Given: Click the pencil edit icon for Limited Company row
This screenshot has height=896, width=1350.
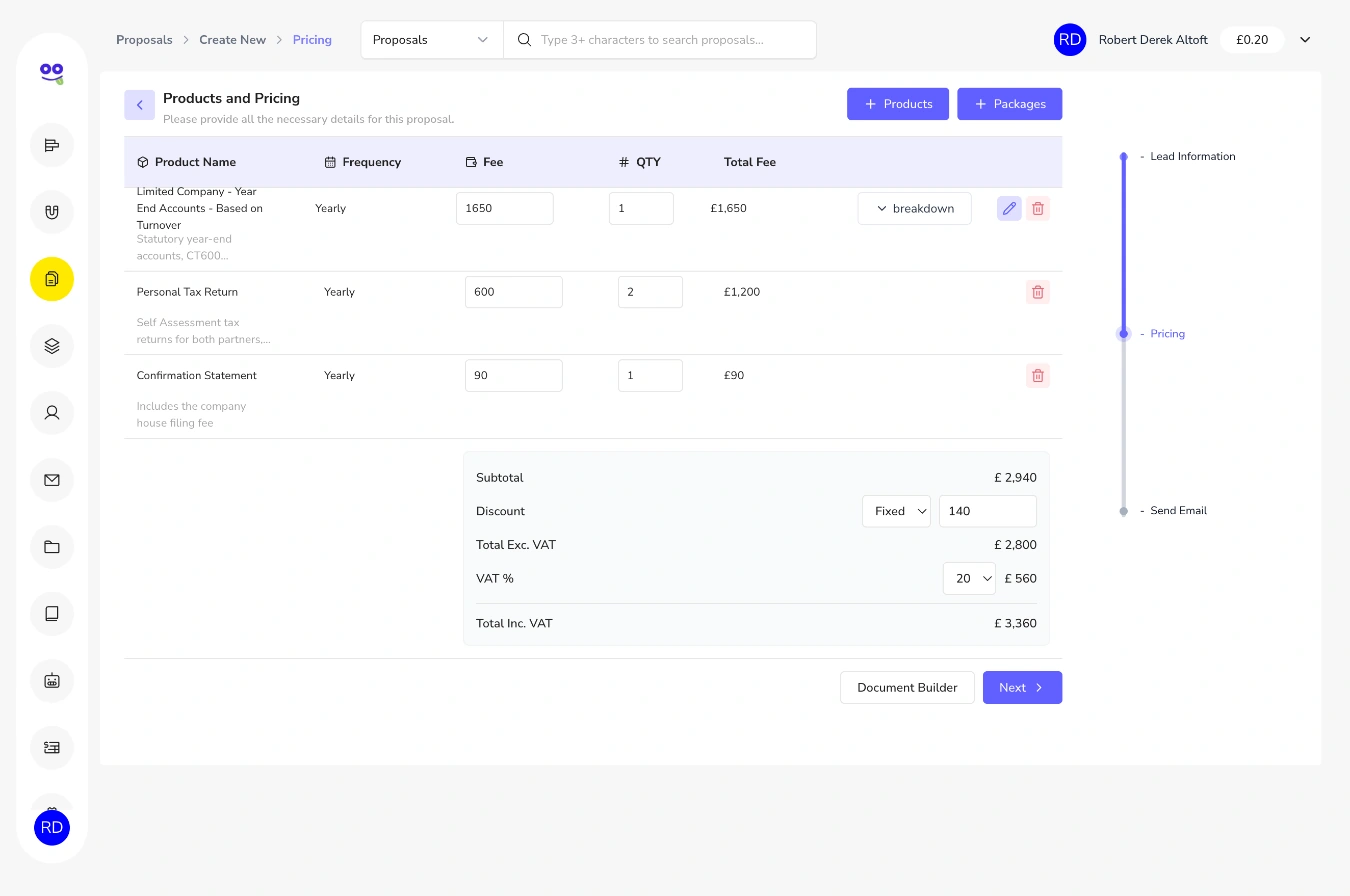Looking at the screenshot, I should click(1009, 208).
